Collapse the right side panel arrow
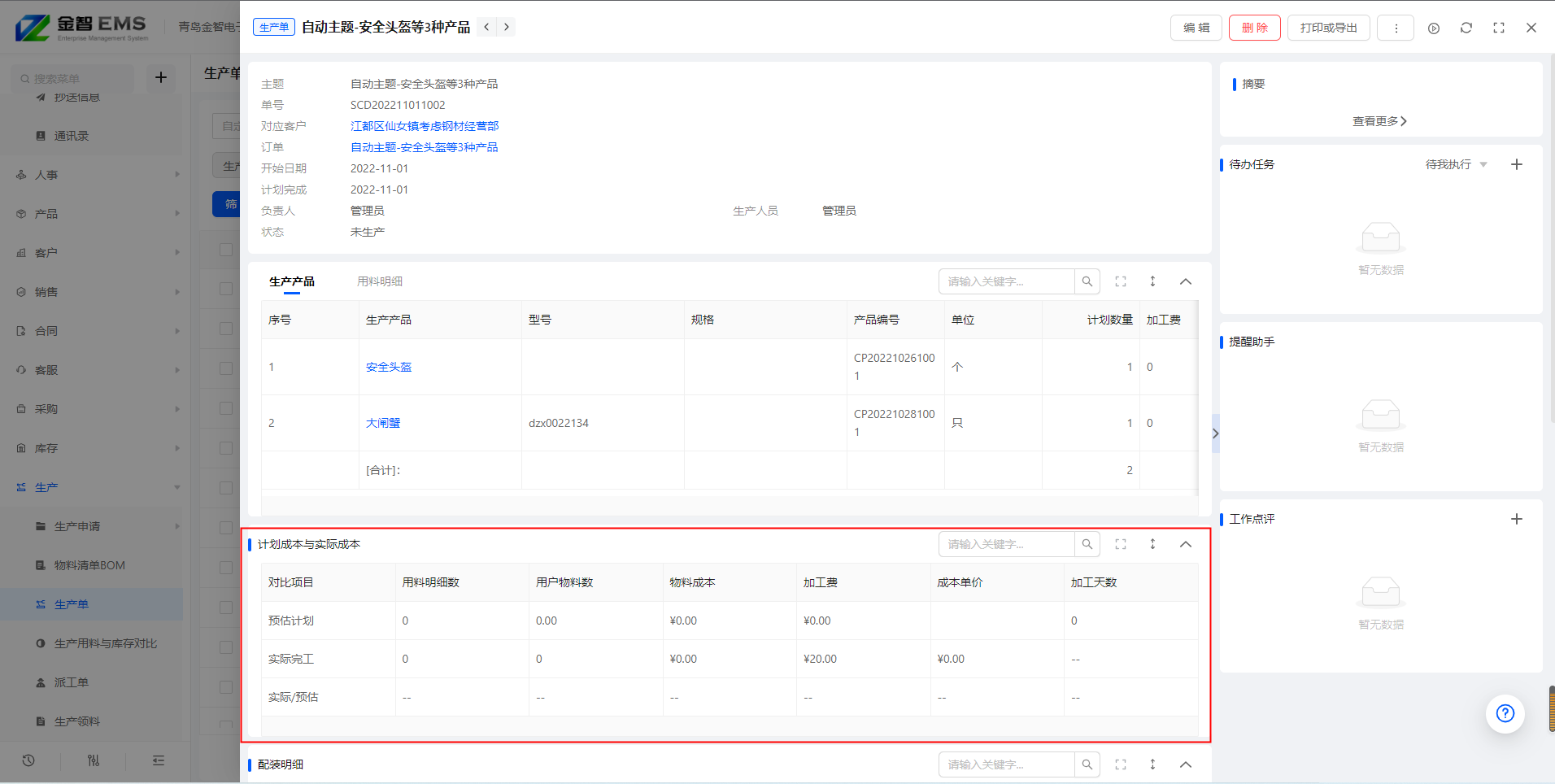Image resolution: width=1555 pixels, height=784 pixels. coord(1215,433)
